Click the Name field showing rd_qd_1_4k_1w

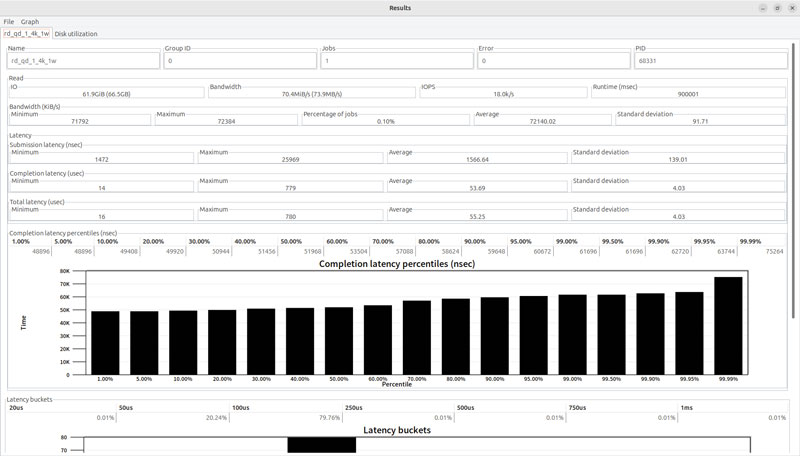[84, 61]
